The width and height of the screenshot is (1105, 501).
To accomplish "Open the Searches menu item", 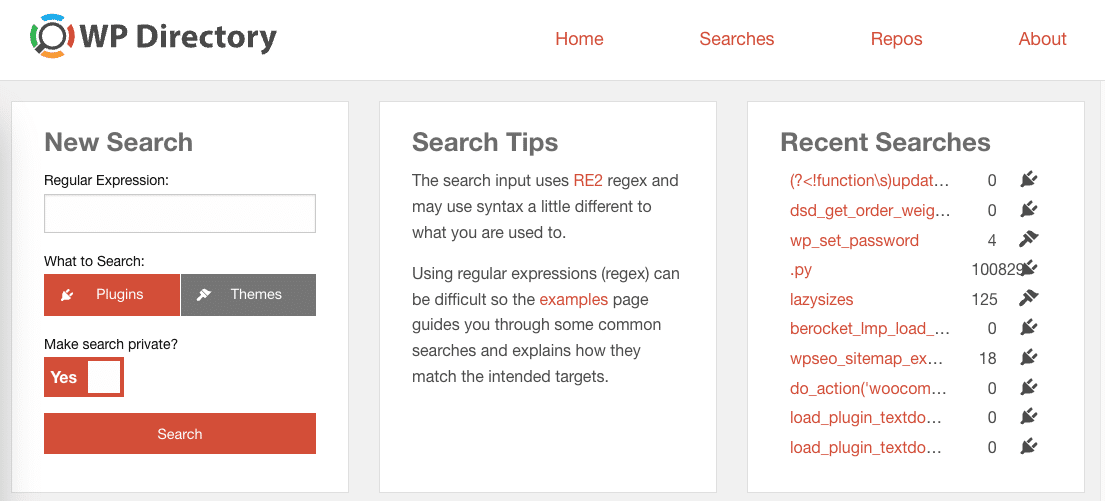I will (736, 39).
